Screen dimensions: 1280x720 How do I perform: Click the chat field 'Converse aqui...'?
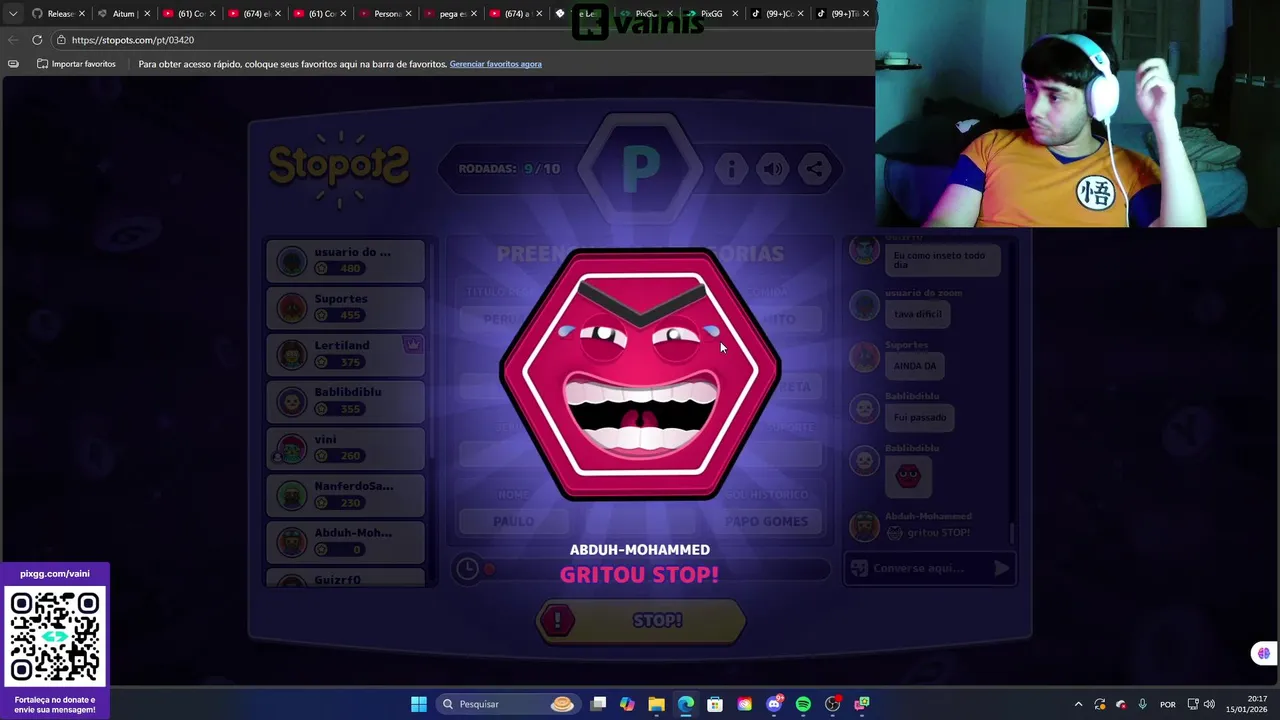click(x=928, y=568)
